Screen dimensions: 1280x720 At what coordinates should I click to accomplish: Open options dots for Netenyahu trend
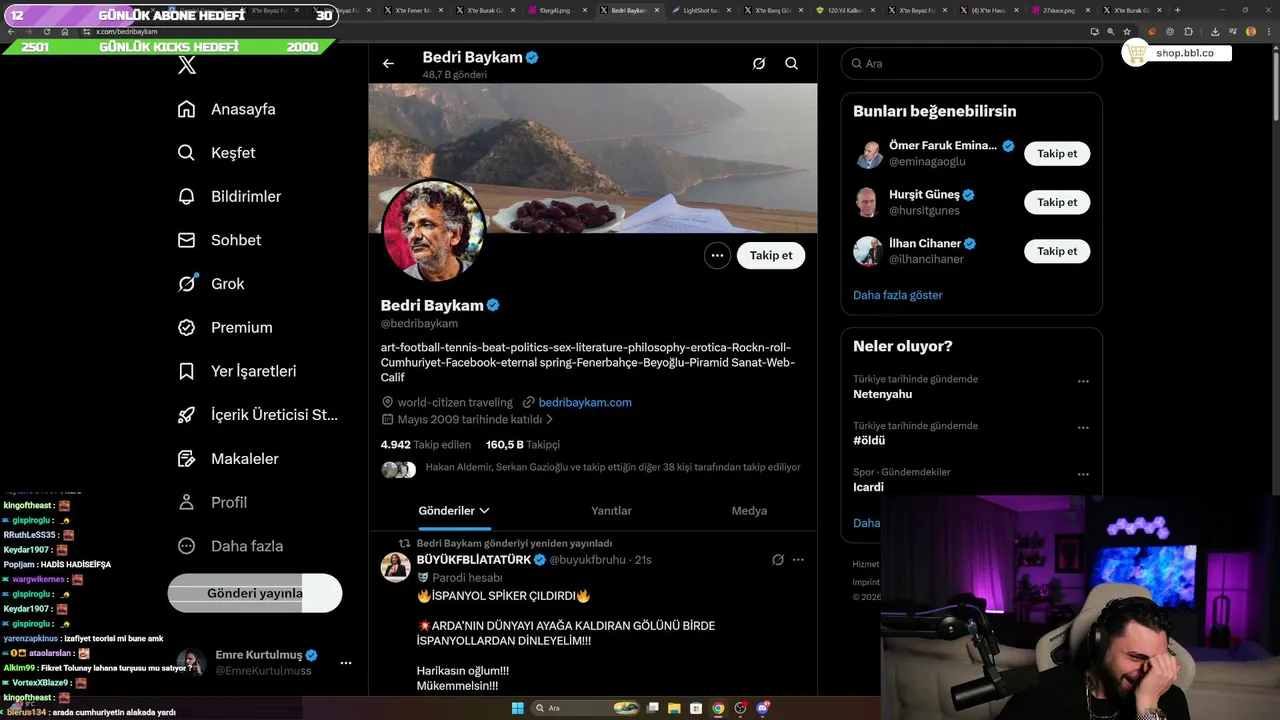pyautogui.click(x=1083, y=381)
